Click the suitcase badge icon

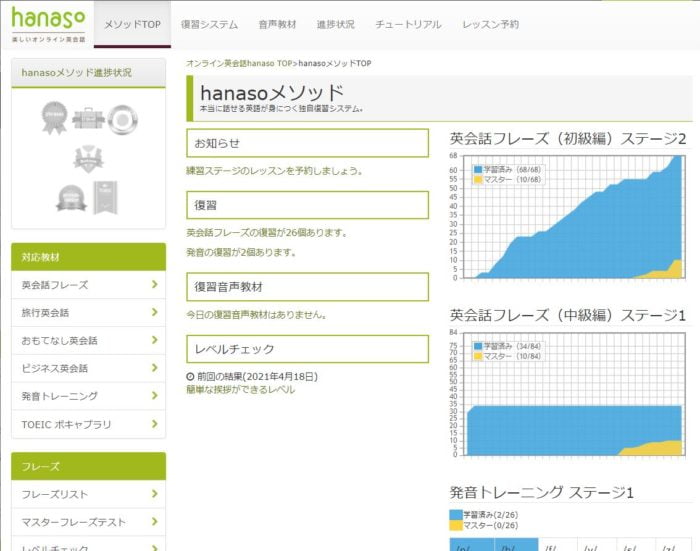(88, 118)
